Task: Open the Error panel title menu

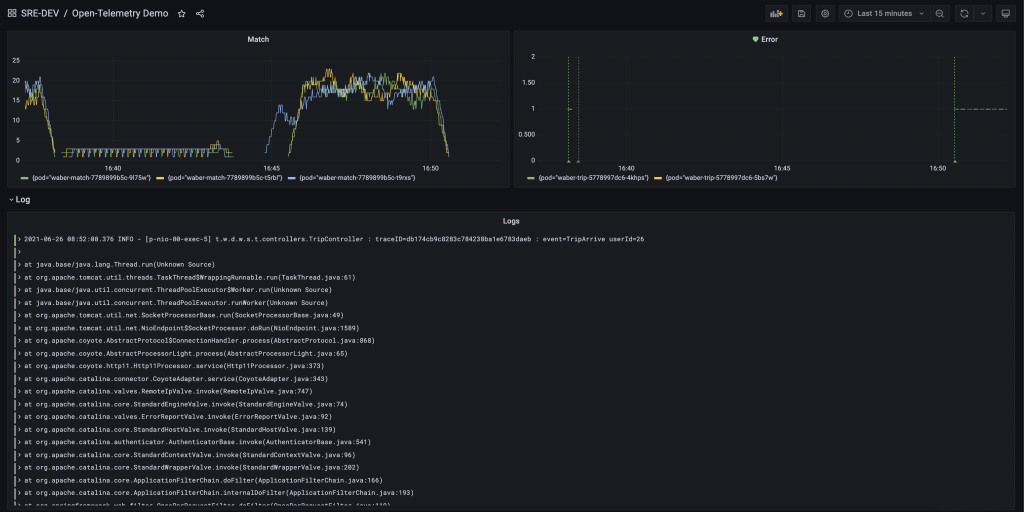Action: click(769, 39)
